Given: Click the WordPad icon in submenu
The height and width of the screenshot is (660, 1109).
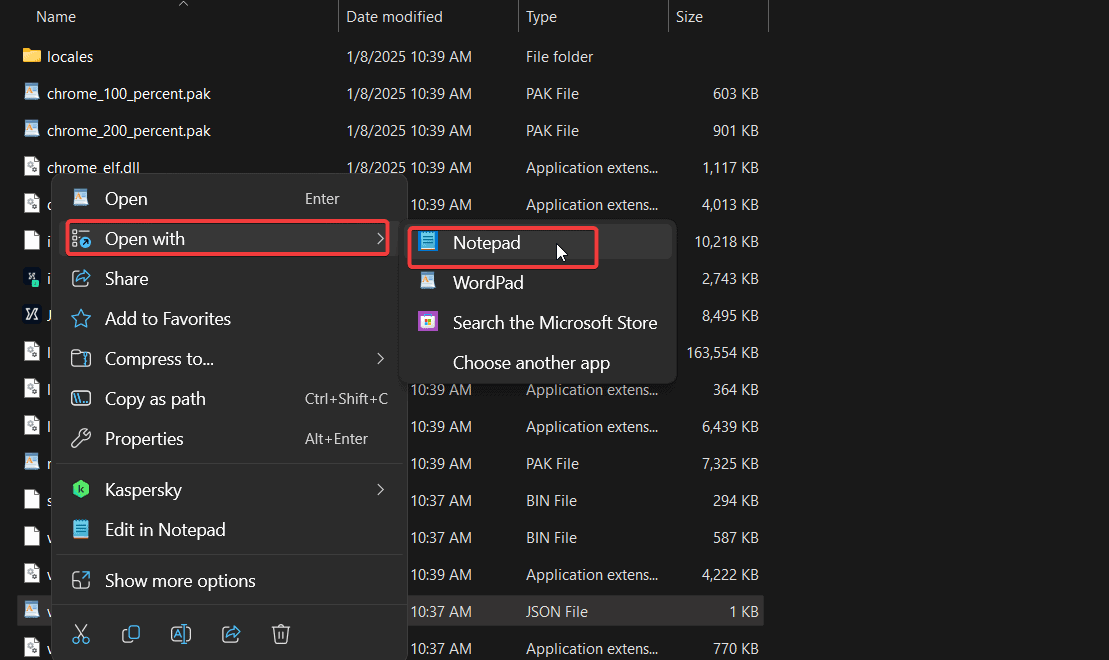Looking at the screenshot, I should coord(428,282).
